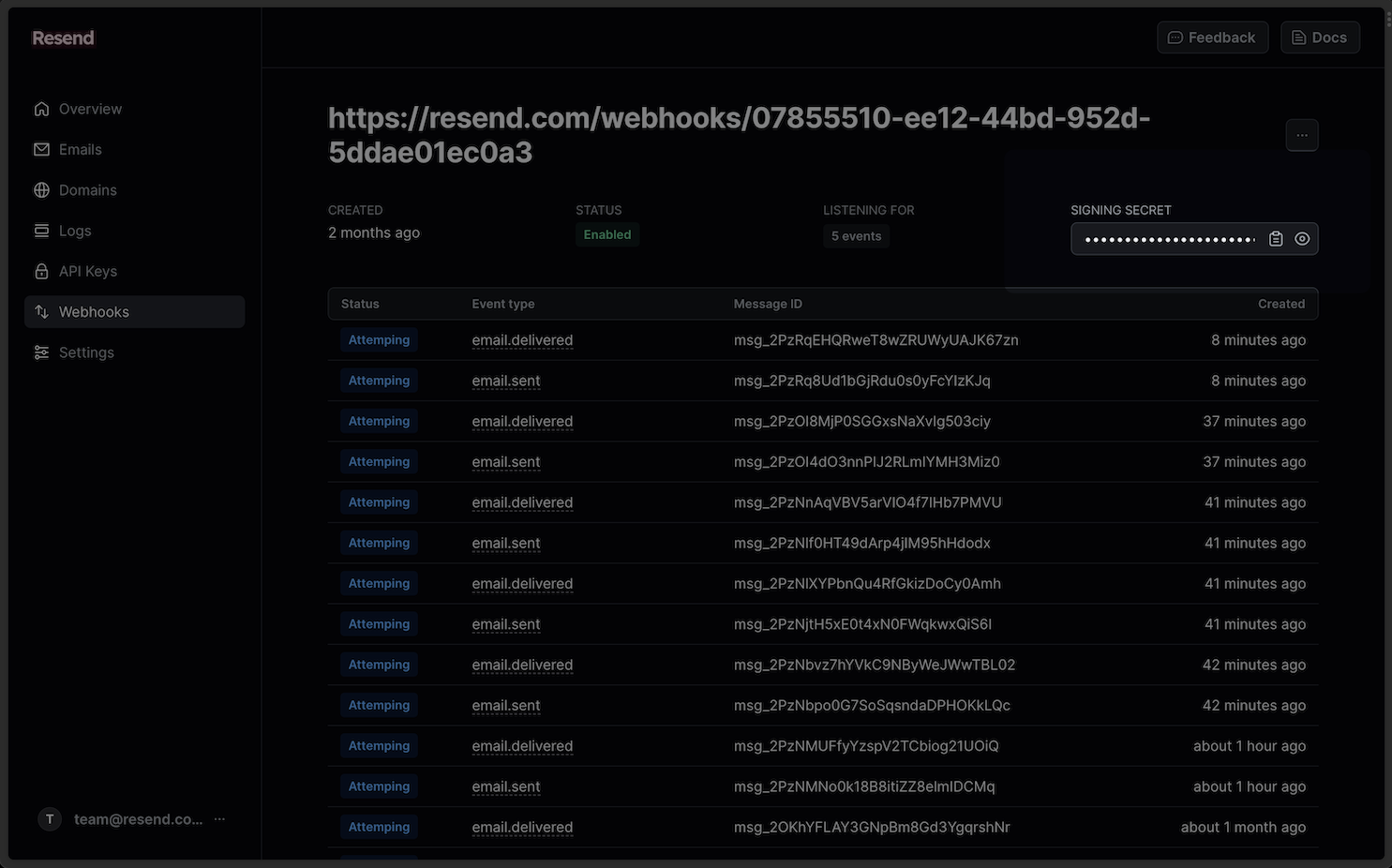
Task: Click the team avatar T icon
Action: [x=50, y=819]
